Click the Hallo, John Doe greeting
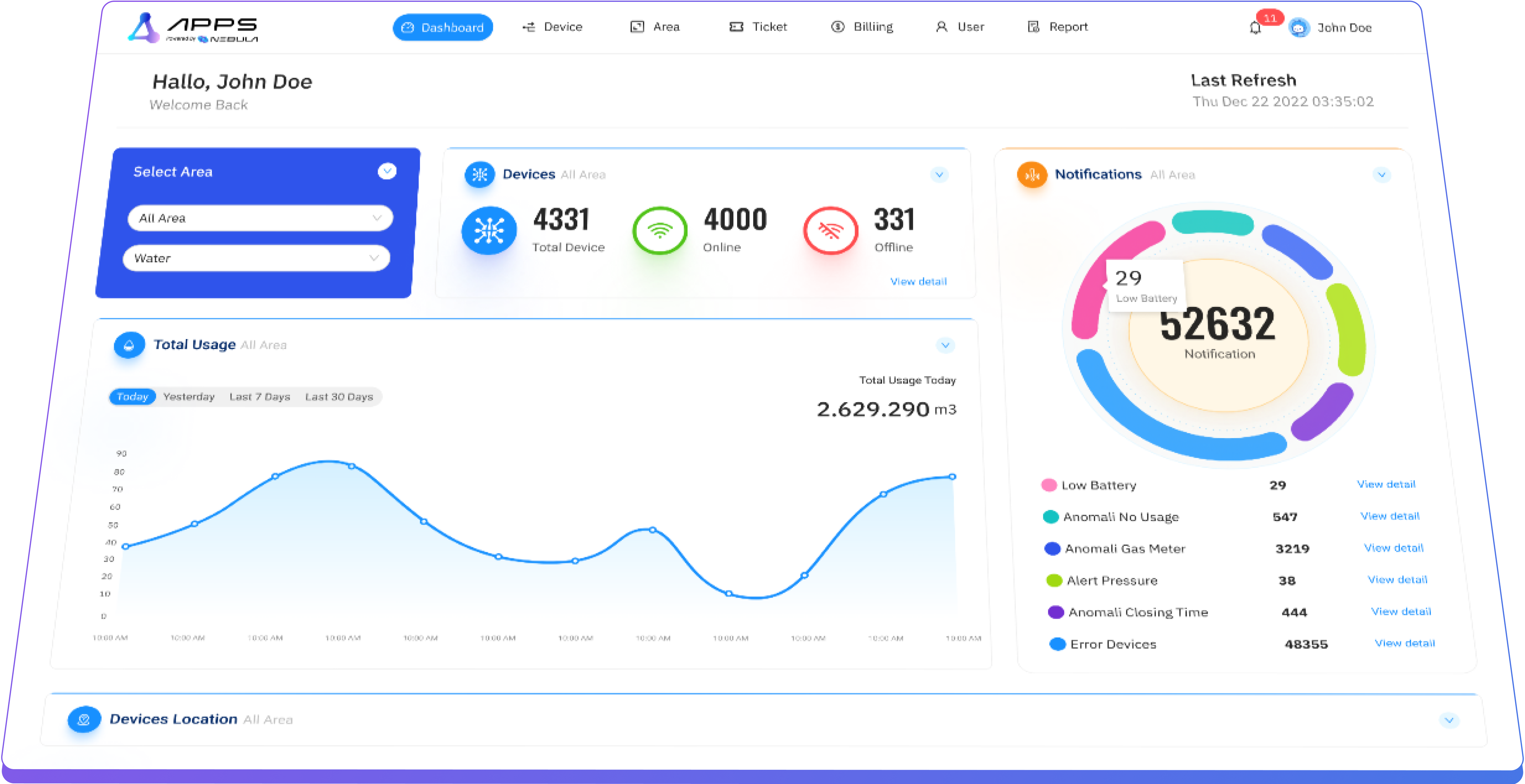Screen dimensions: 1525x784 (x=232, y=82)
